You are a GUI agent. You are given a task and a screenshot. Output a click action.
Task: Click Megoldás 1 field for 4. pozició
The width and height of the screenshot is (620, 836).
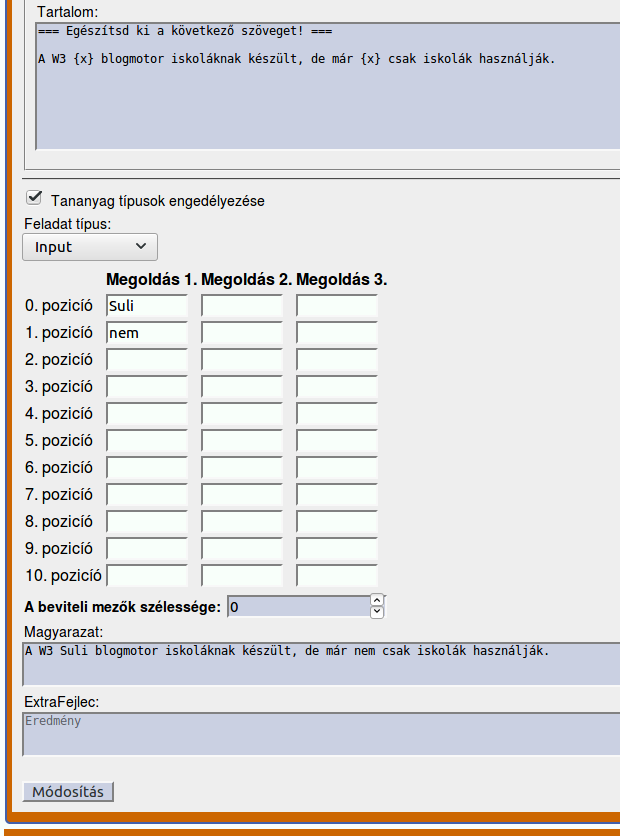coord(147,414)
